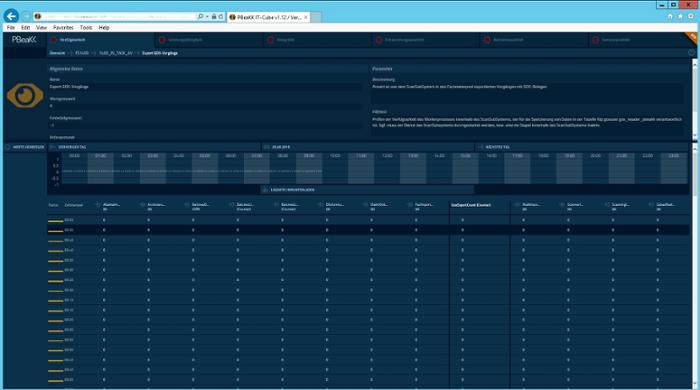Select the 16:00 hour on the timeline

coord(491,168)
